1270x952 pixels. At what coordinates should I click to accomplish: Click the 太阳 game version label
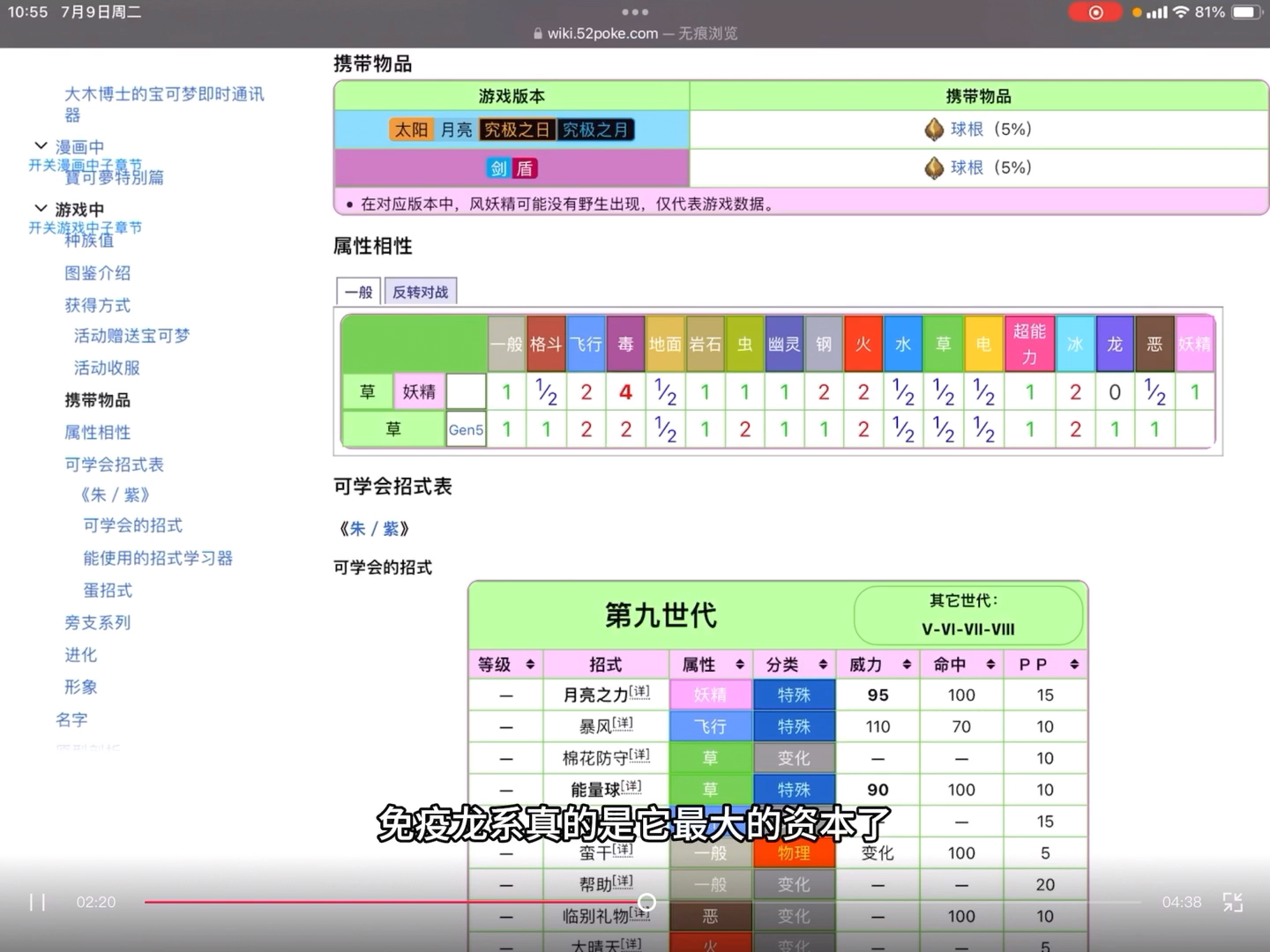point(411,130)
